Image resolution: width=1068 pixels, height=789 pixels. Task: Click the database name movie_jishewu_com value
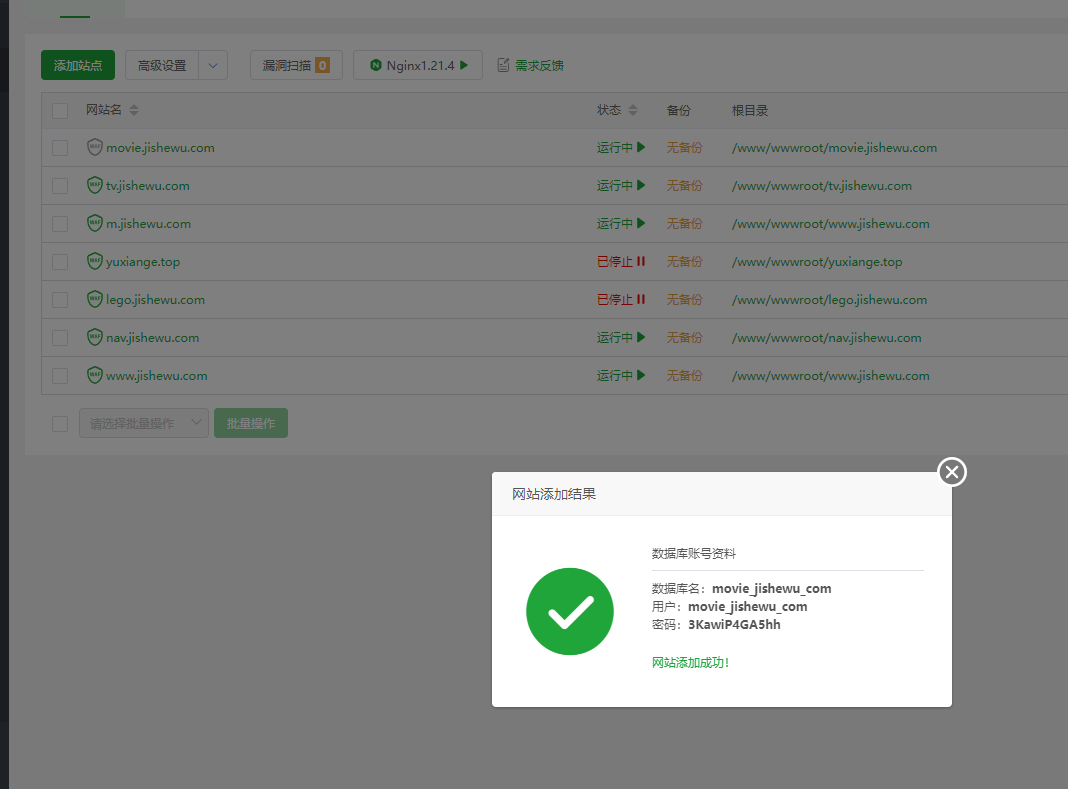pyautogui.click(x=772, y=589)
